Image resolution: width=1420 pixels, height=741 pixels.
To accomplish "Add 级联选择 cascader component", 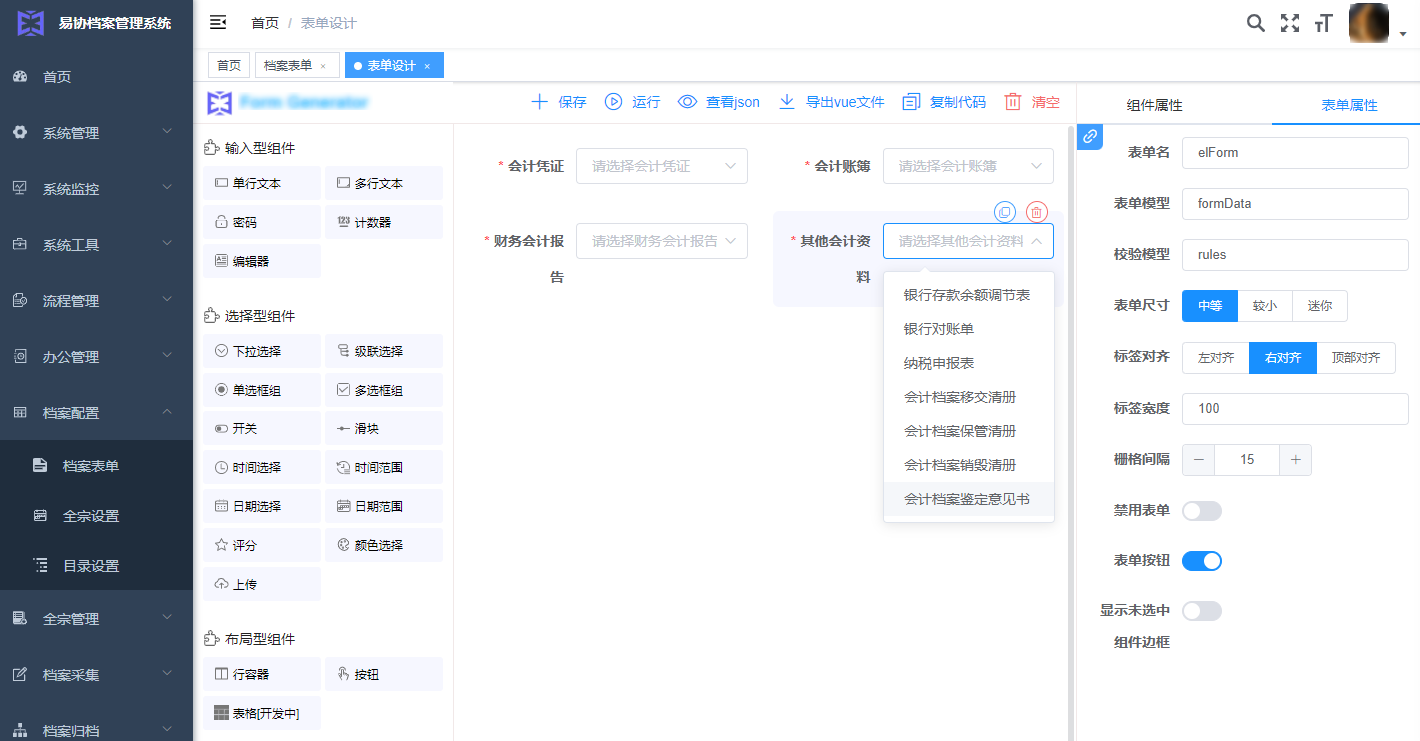I will pos(384,351).
